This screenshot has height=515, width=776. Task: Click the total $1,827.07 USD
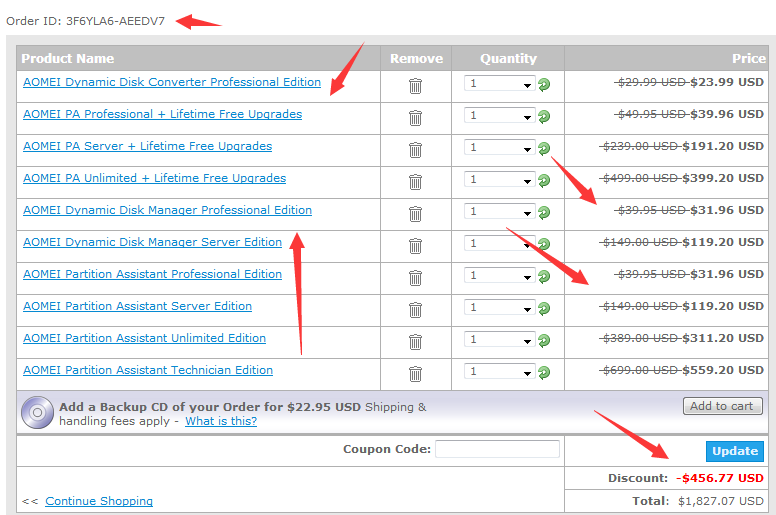click(721, 501)
